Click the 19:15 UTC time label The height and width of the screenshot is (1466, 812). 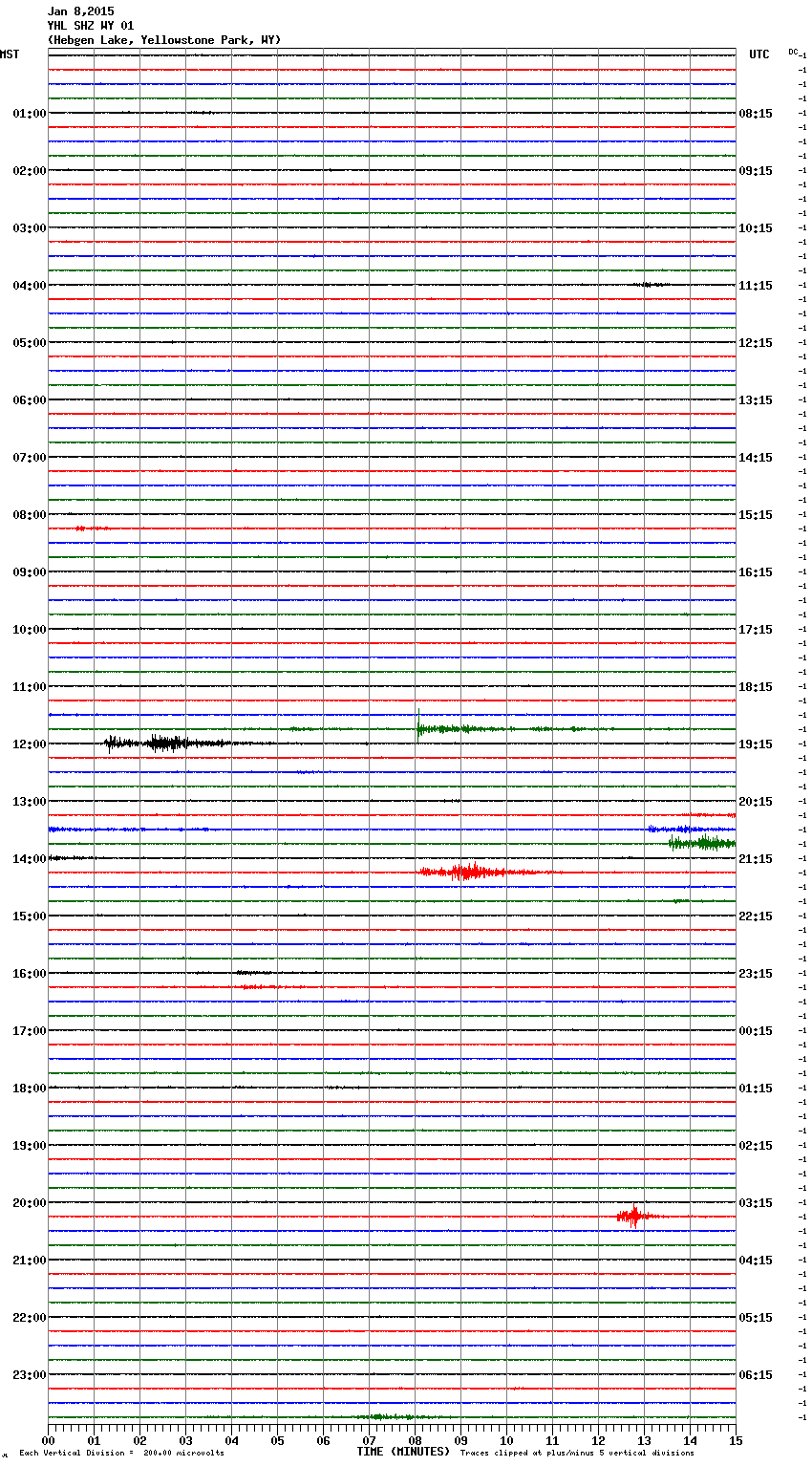pyautogui.click(x=756, y=744)
